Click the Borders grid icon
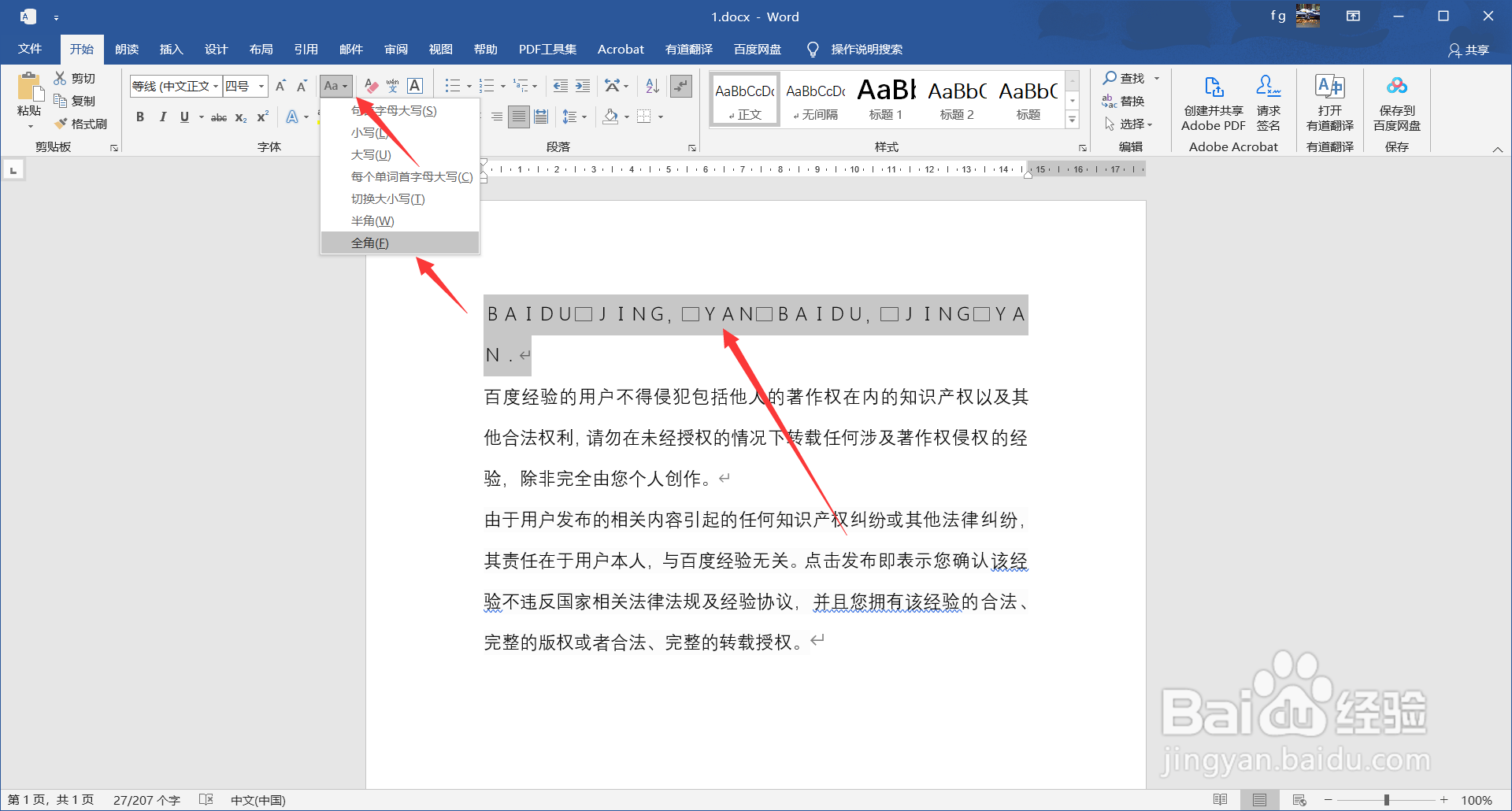 pyautogui.click(x=644, y=117)
